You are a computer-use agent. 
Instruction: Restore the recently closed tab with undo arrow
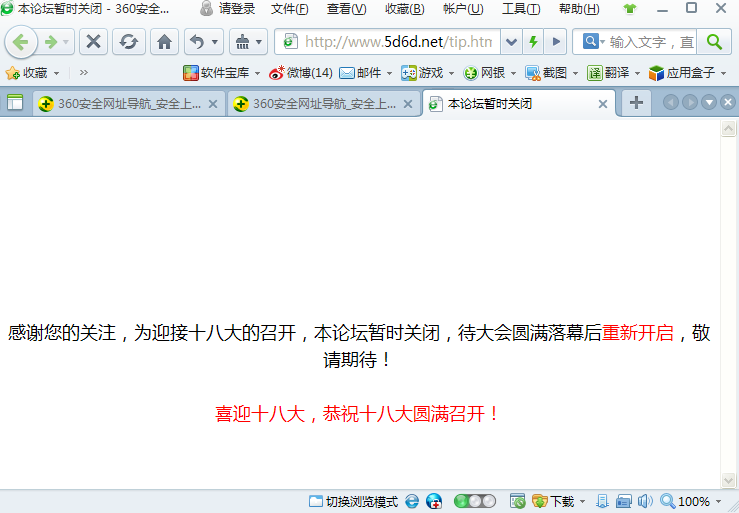[x=197, y=42]
